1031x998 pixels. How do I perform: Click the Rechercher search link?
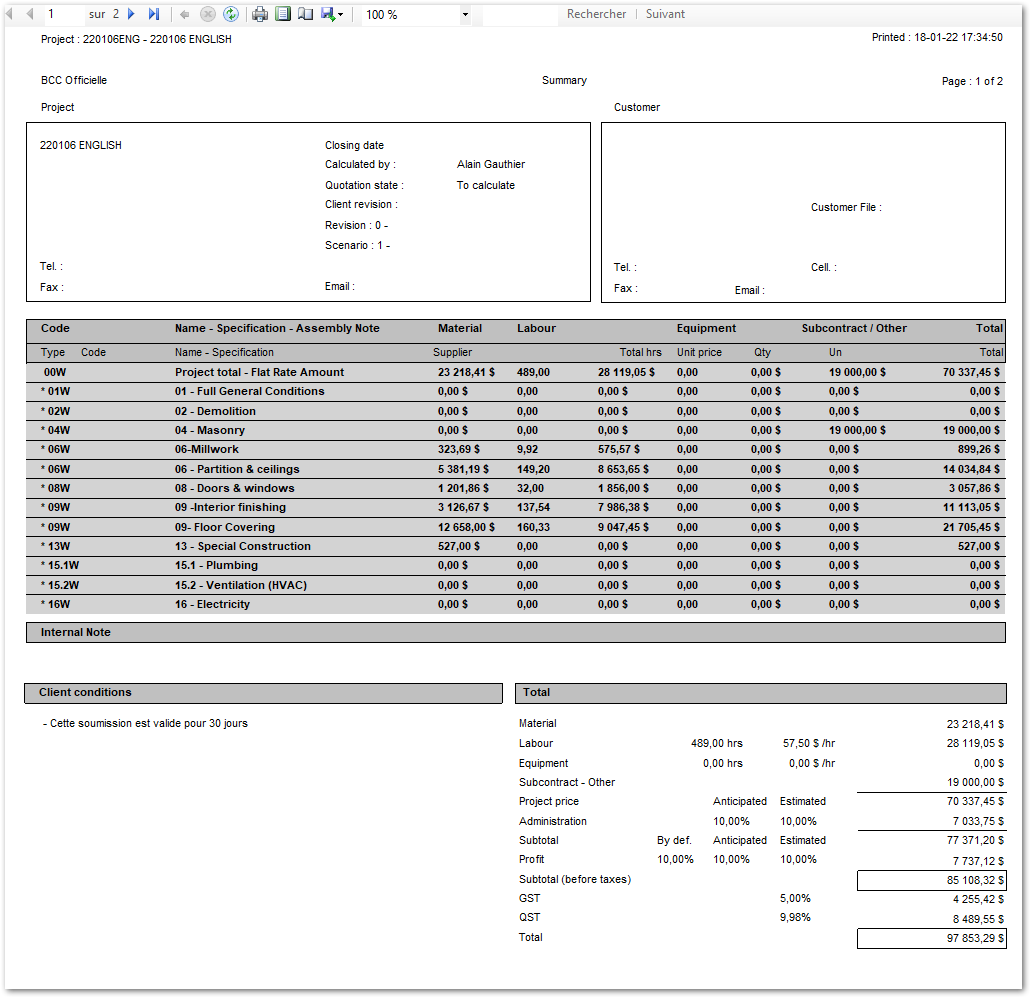596,14
